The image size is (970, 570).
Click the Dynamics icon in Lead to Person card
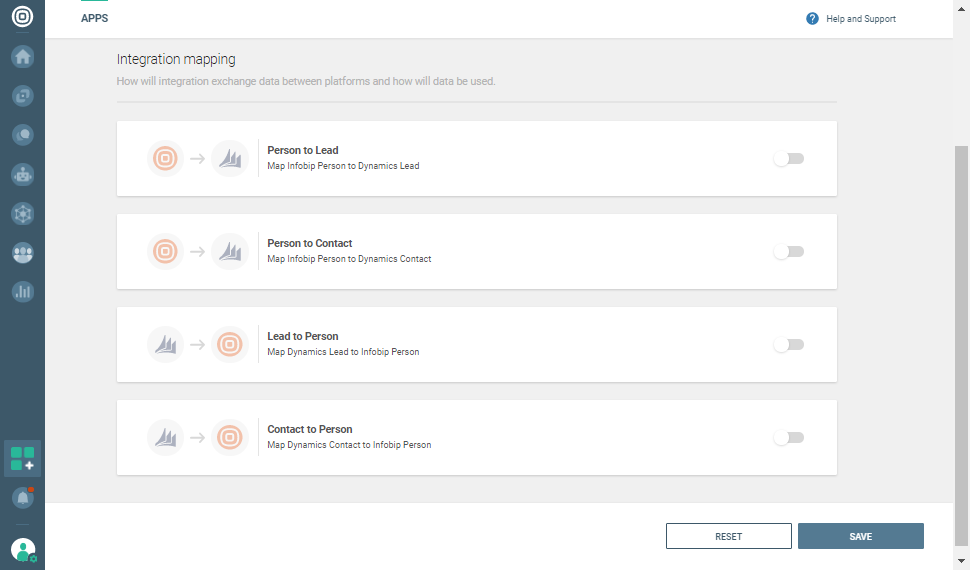(165, 345)
